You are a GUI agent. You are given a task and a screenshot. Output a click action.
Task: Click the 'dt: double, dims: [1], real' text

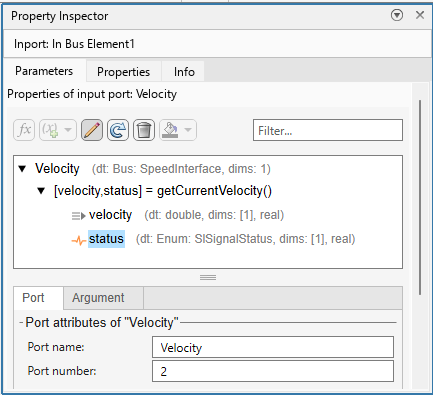(214, 215)
